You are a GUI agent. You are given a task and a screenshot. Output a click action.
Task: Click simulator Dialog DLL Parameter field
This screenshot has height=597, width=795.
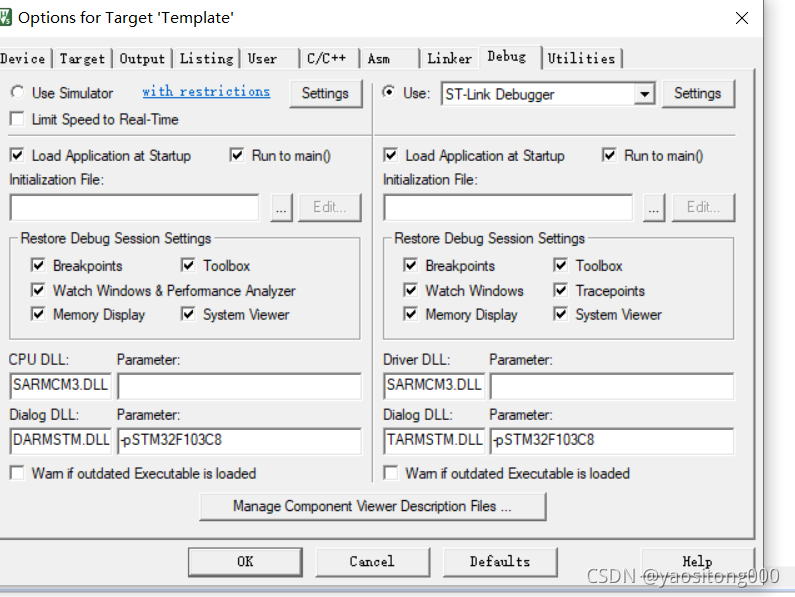click(239, 440)
